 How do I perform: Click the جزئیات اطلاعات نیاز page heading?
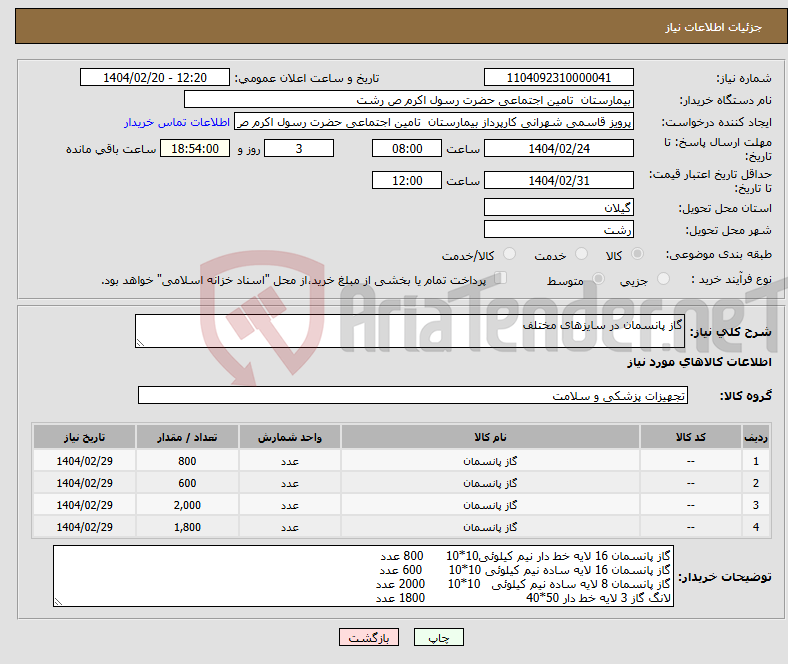pyautogui.click(x=713, y=27)
